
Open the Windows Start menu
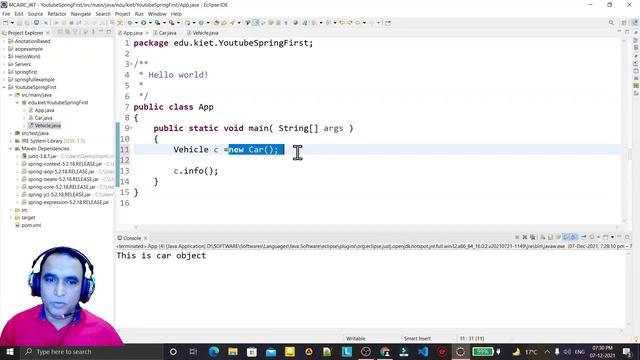[x=9, y=351]
